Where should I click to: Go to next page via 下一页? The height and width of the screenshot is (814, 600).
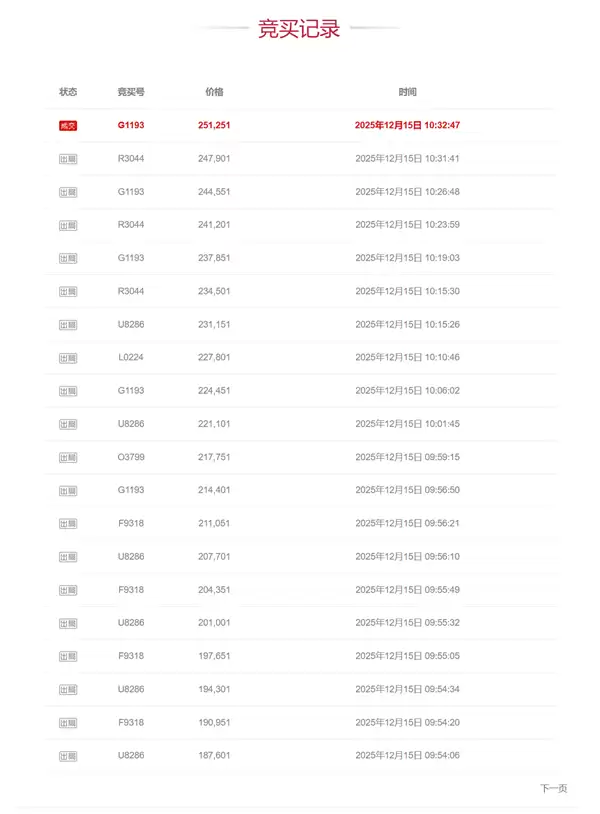coord(553,789)
